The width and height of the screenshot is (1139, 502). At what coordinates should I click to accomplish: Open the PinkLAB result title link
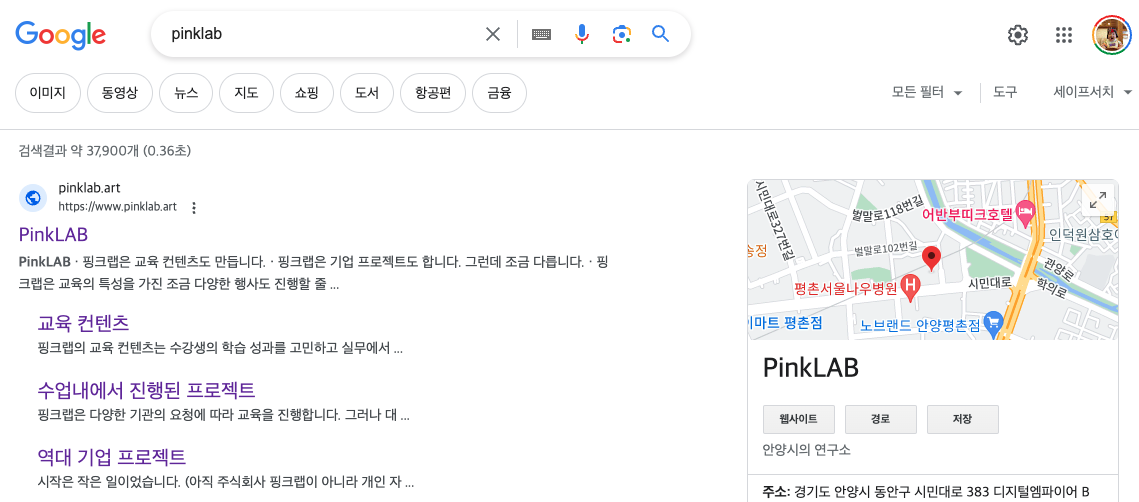(53, 235)
